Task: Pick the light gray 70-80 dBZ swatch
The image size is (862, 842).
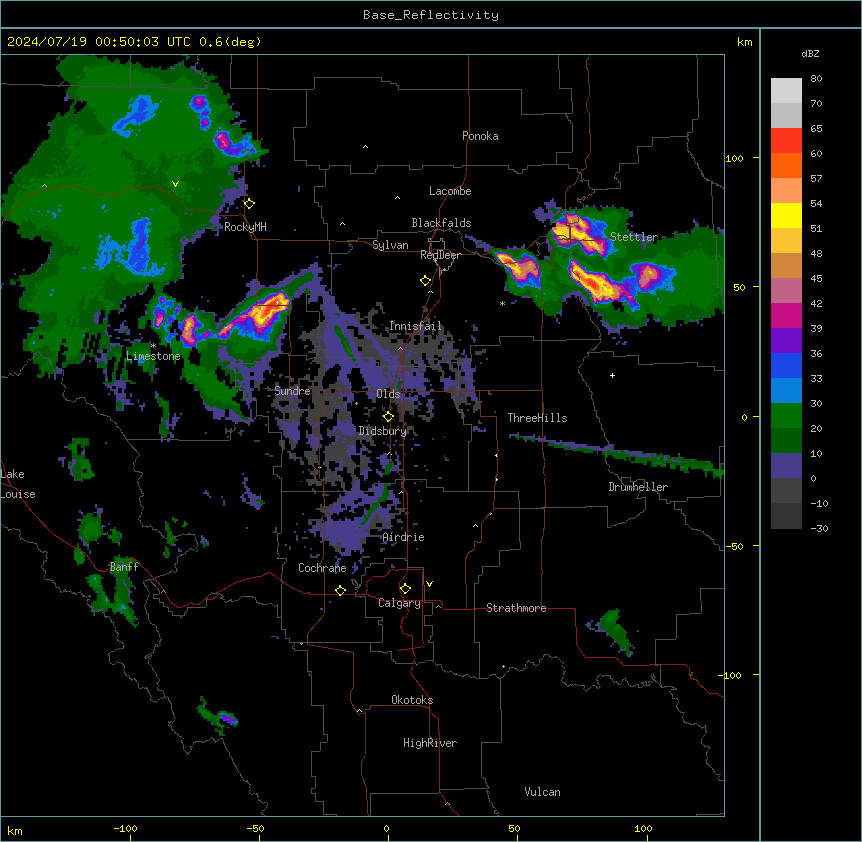Action: tap(786, 91)
